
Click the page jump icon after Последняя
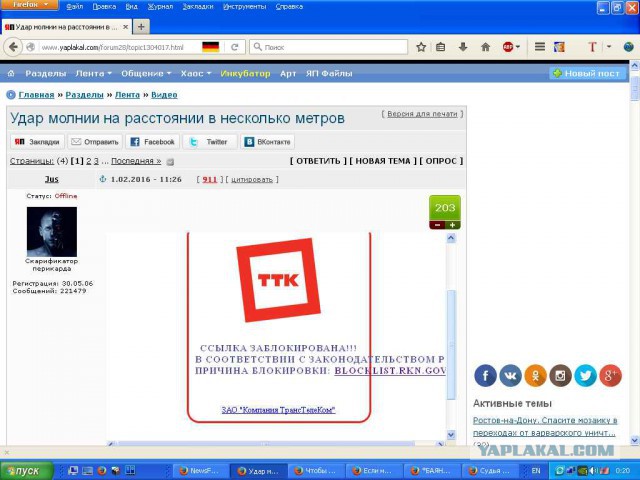(170, 162)
